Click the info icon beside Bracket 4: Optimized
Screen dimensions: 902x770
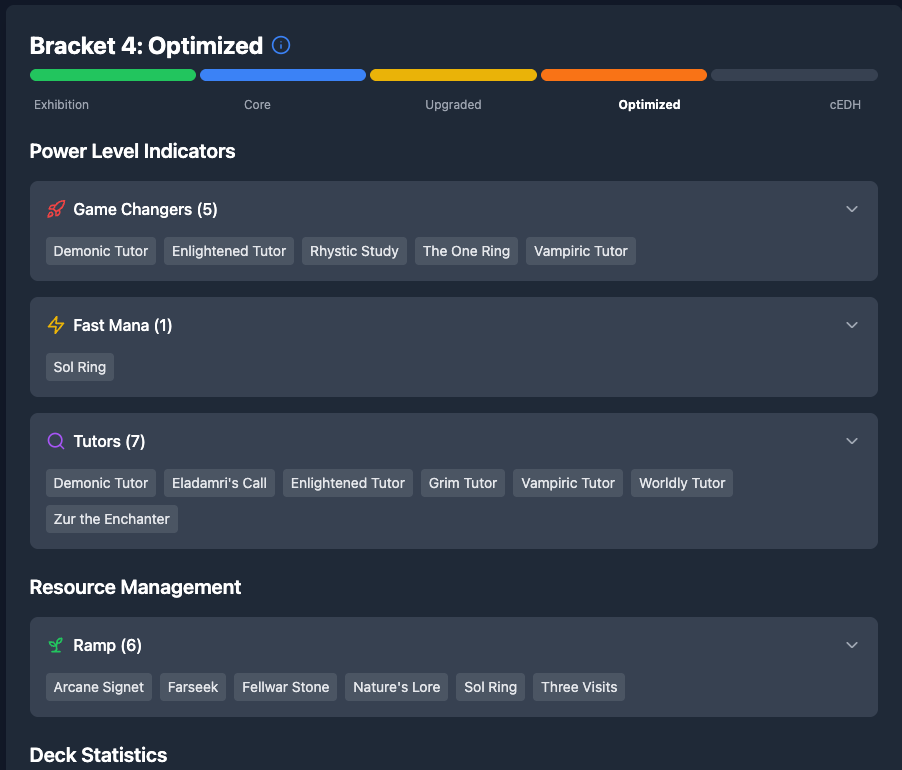click(x=281, y=45)
